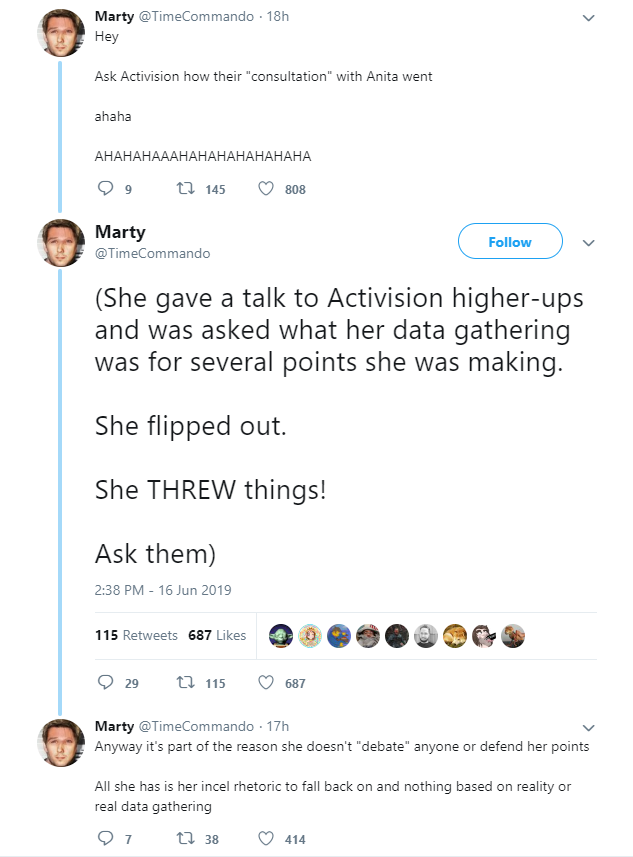Screen dimensions: 633x857
Task: Open the Yoda avatar among likers
Action: [281, 636]
